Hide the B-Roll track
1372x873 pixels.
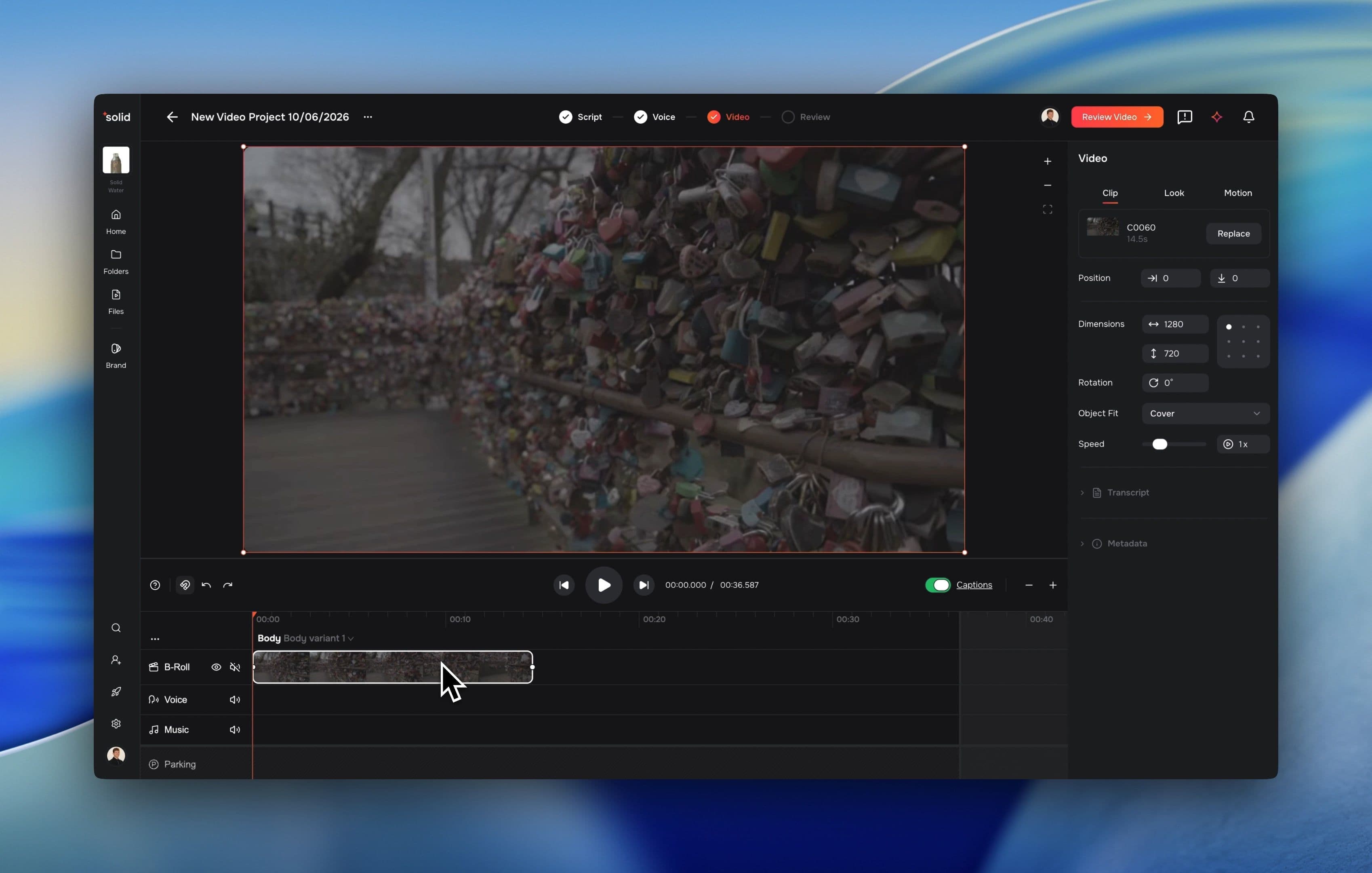(216, 667)
